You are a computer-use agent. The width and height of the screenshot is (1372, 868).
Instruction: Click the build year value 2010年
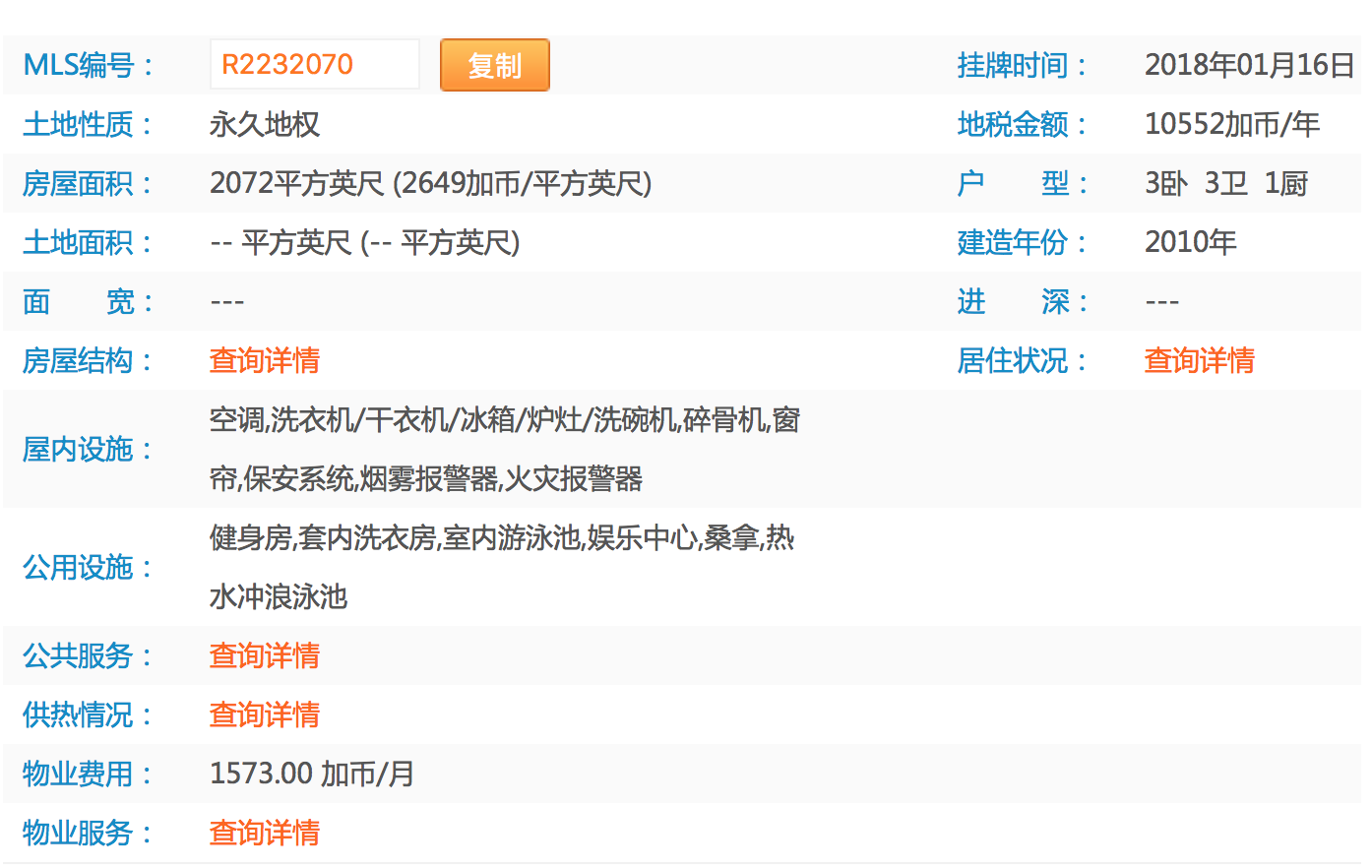click(1190, 242)
